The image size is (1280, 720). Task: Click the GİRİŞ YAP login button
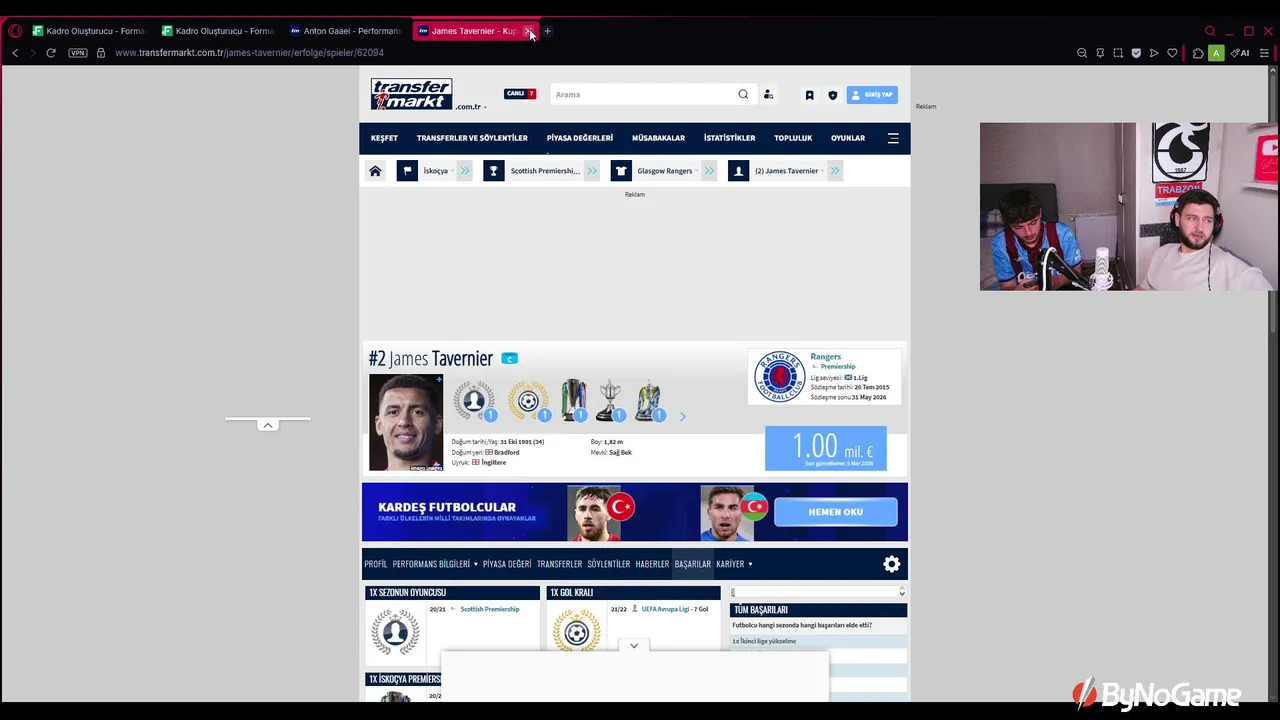click(x=872, y=94)
